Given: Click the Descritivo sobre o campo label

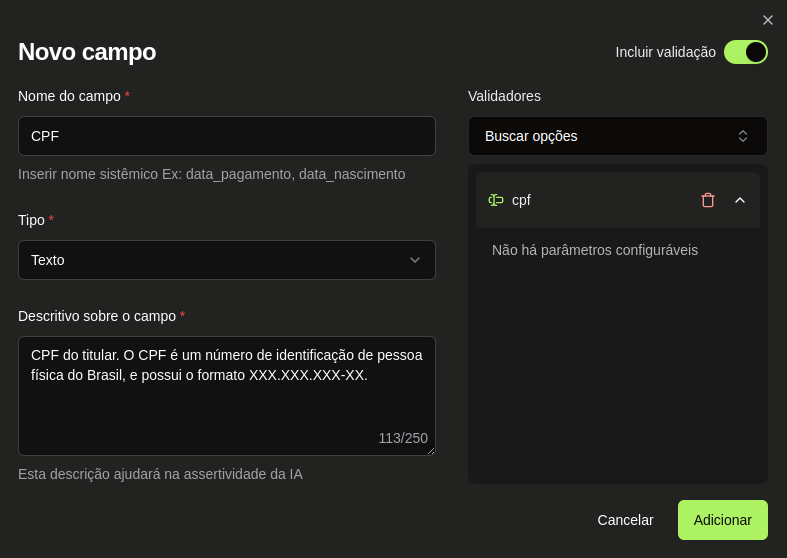Looking at the screenshot, I should 96,316.
